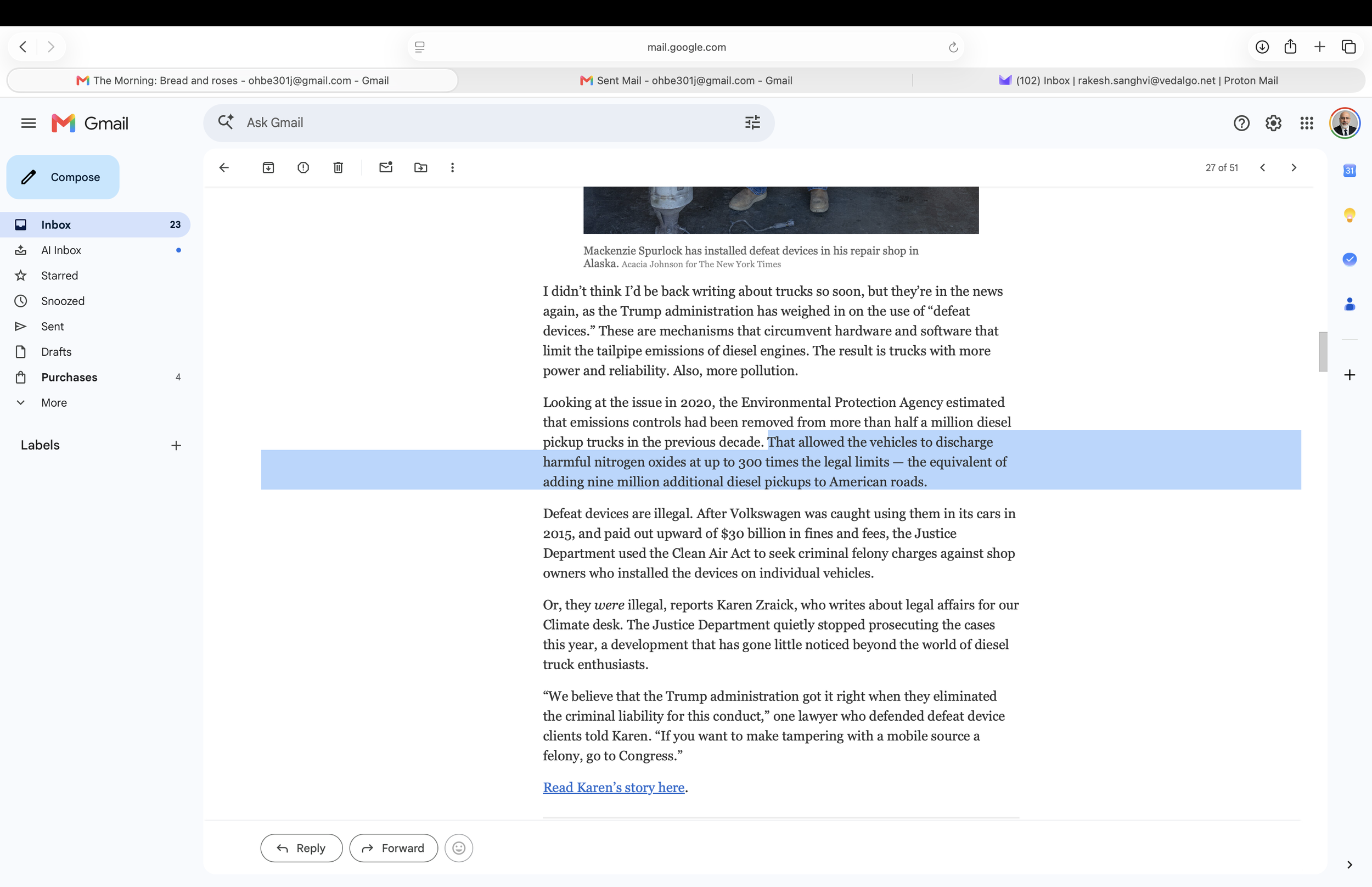
Task: Go forward in Safari browser
Action: coord(50,47)
